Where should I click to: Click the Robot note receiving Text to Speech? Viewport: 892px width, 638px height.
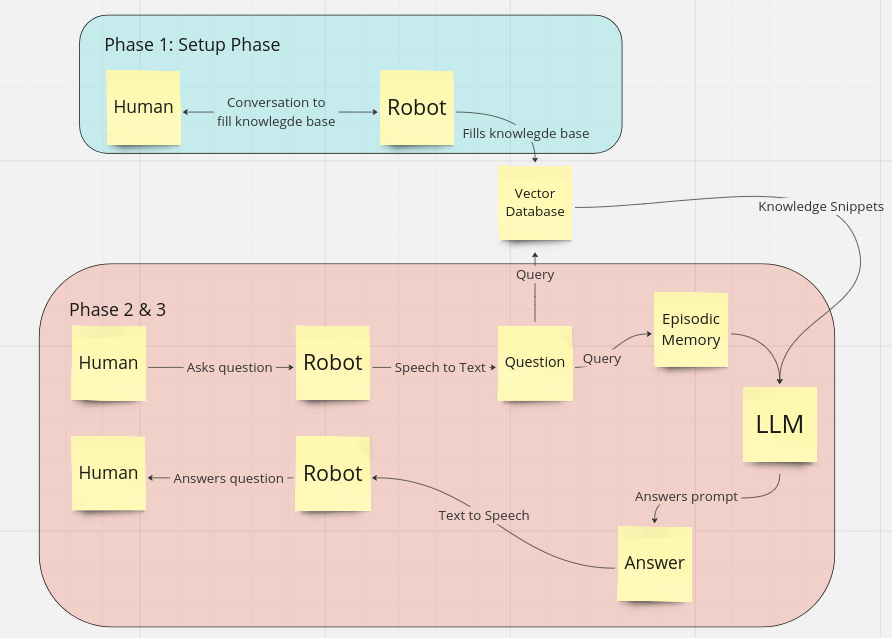(x=332, y=474)
